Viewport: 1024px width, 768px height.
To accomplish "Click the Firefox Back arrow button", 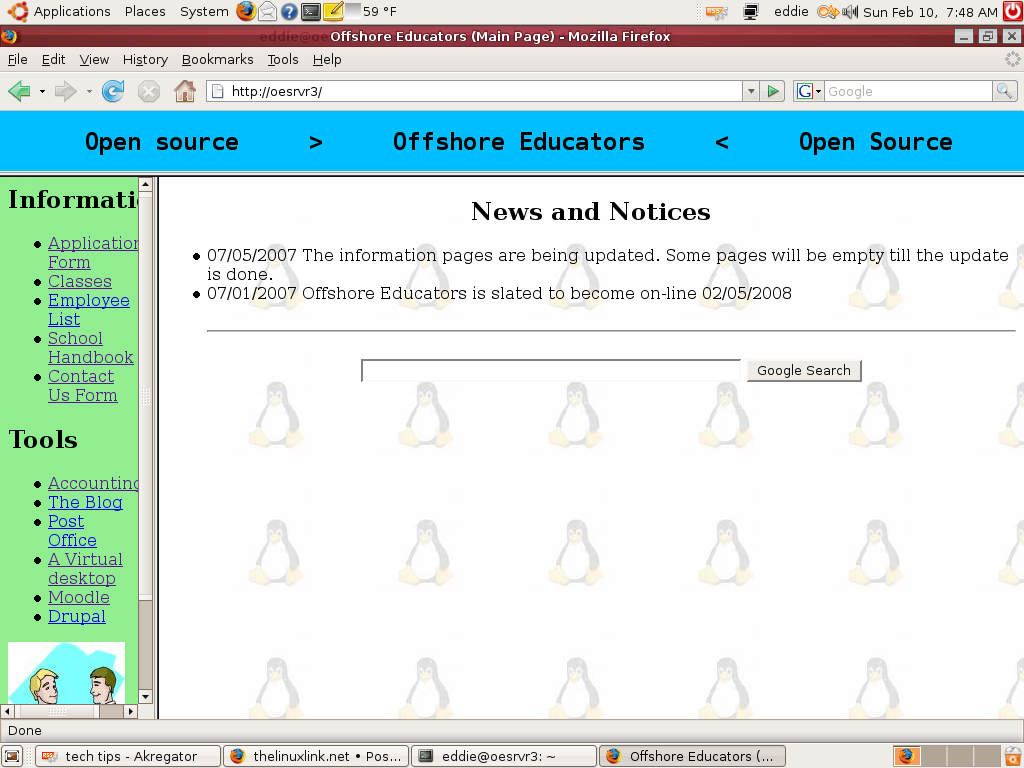I will pos(20,91).
